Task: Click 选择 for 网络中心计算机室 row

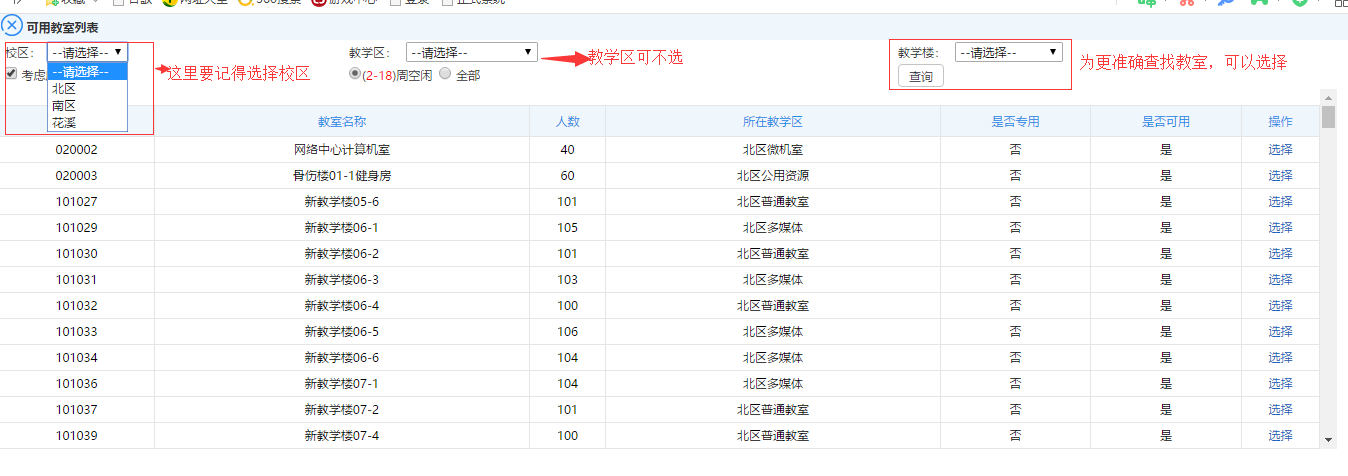Action: tap(1280, 150)
